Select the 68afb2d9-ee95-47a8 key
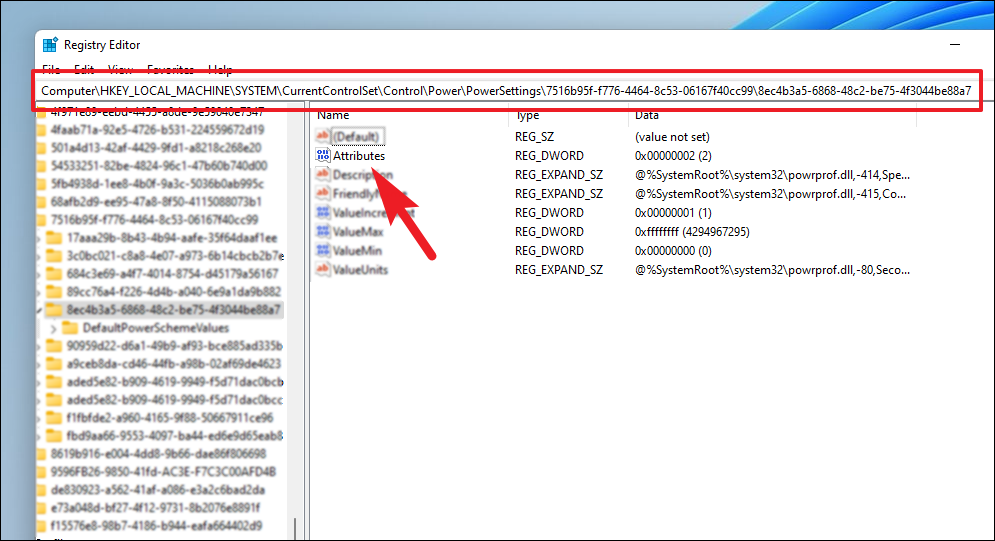This screenshot has height=541, width=995. (156, 202)
